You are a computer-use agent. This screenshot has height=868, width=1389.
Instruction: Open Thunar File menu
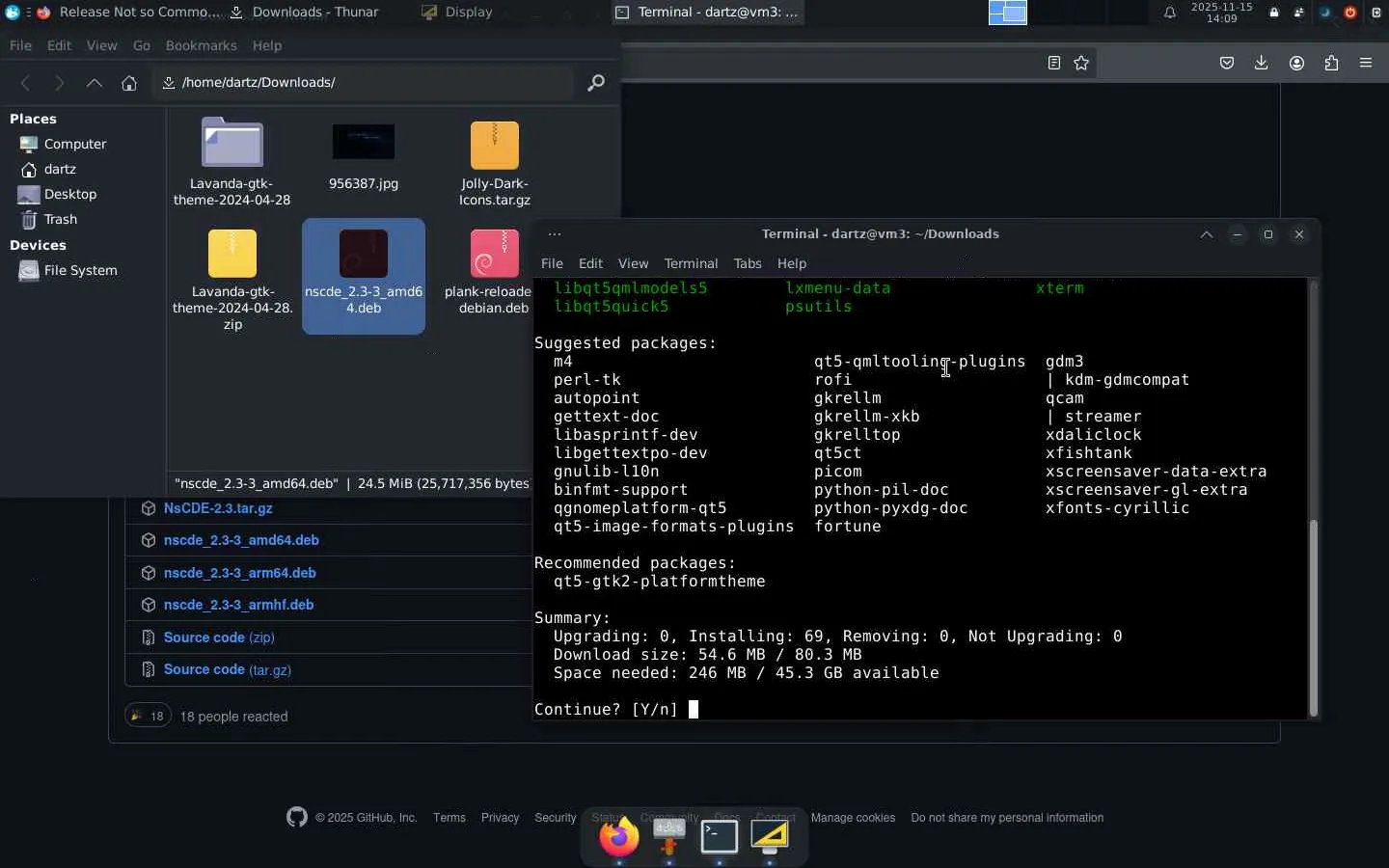pos(20,45)
